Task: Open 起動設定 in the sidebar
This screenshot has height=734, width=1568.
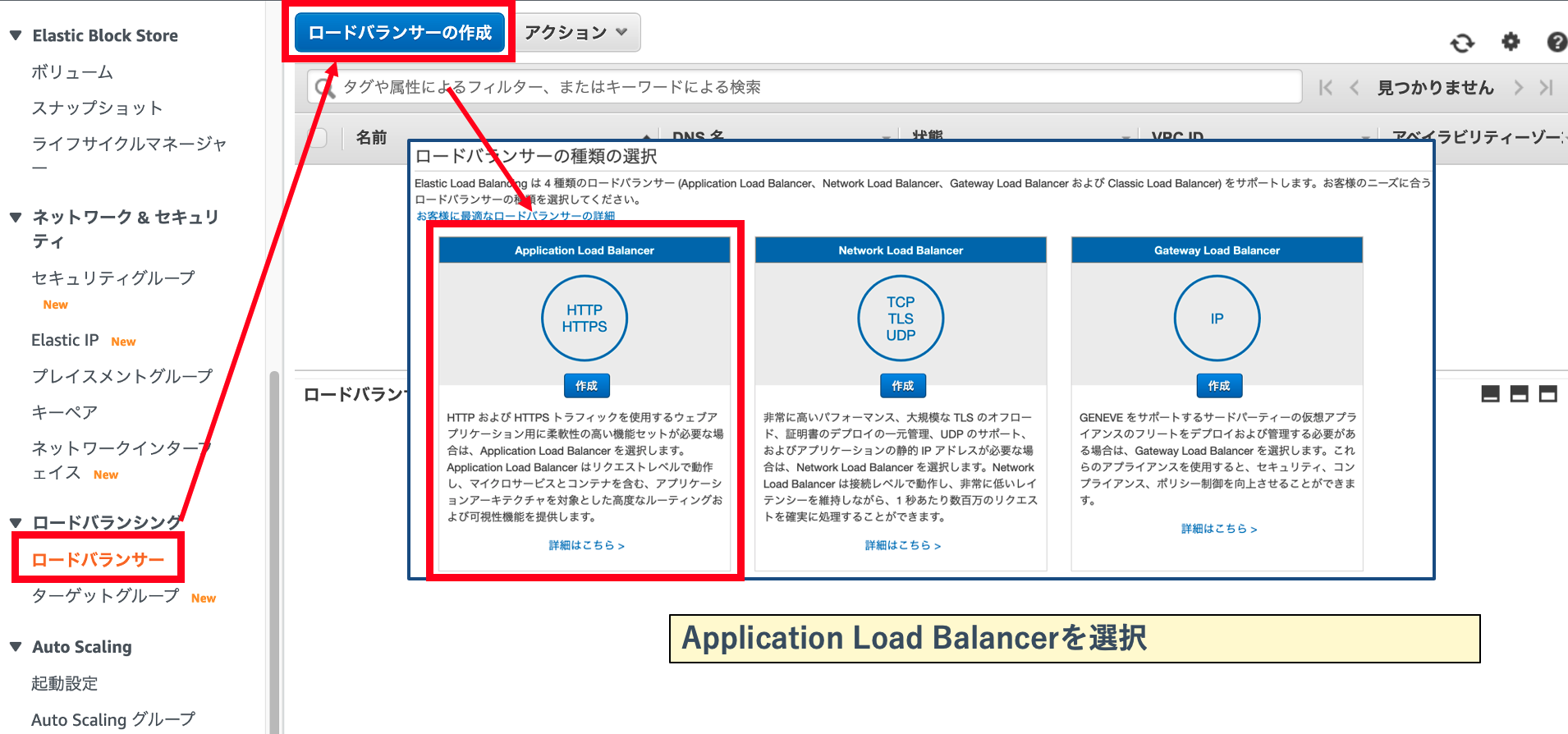Action: coord(64,683)
